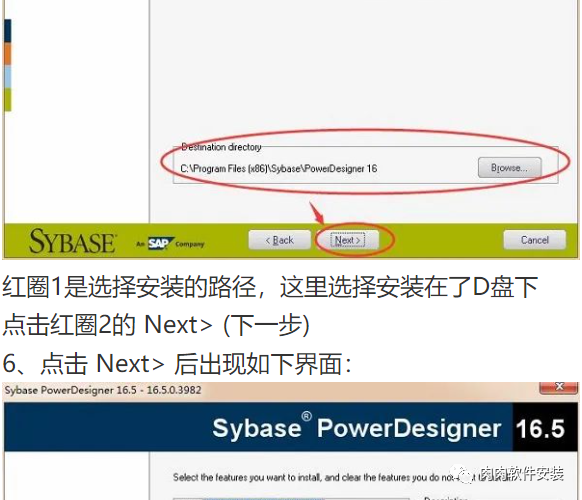
Task: Click title 'Sybase PowerDesigner 16.5 - 16.5.0.3982'
Action: tap(103, 390)
